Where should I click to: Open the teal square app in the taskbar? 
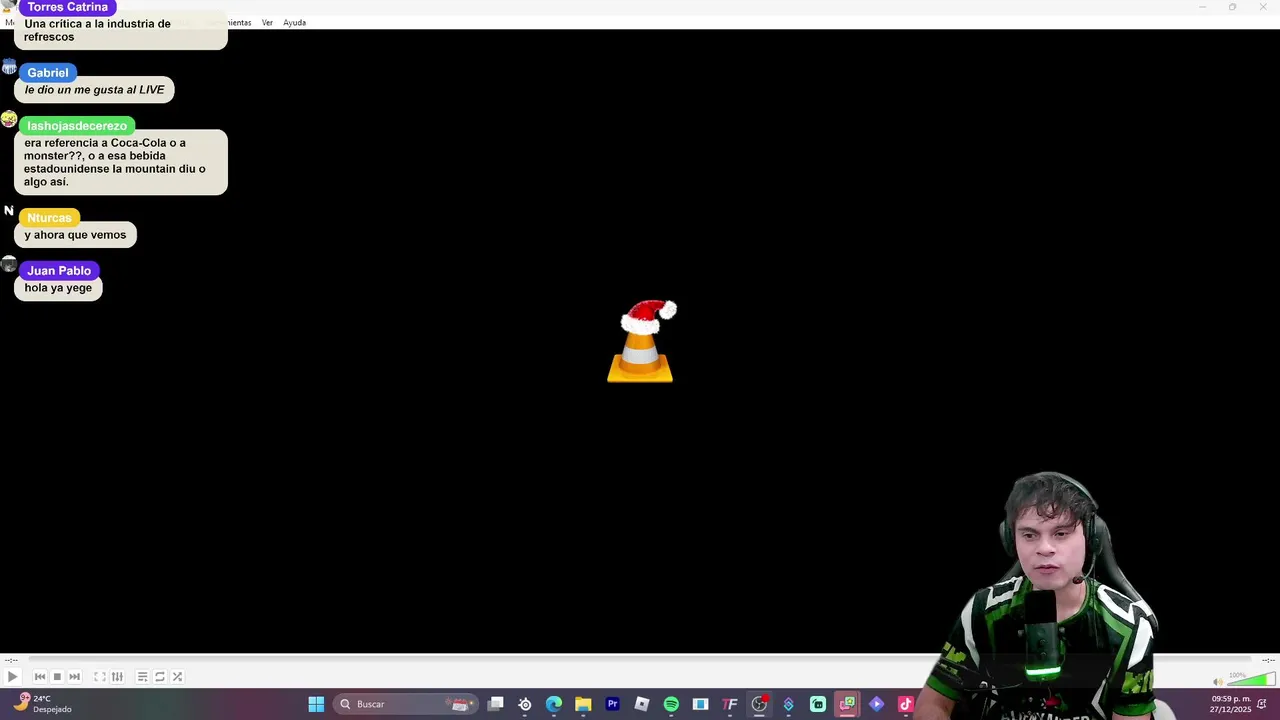pyautogui.click(x=818, y=704)
